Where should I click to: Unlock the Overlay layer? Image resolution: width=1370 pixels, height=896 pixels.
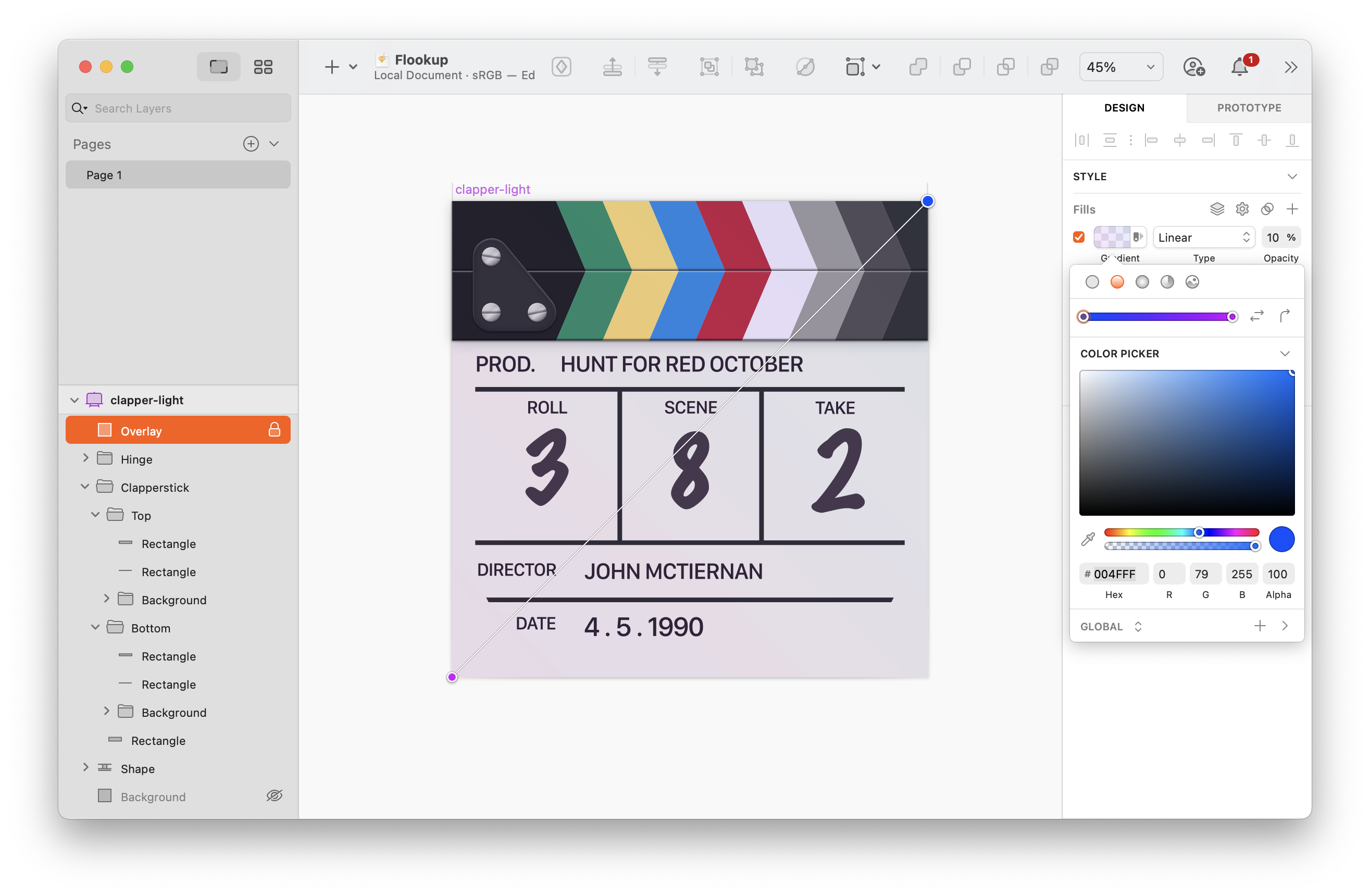(274, 430)
